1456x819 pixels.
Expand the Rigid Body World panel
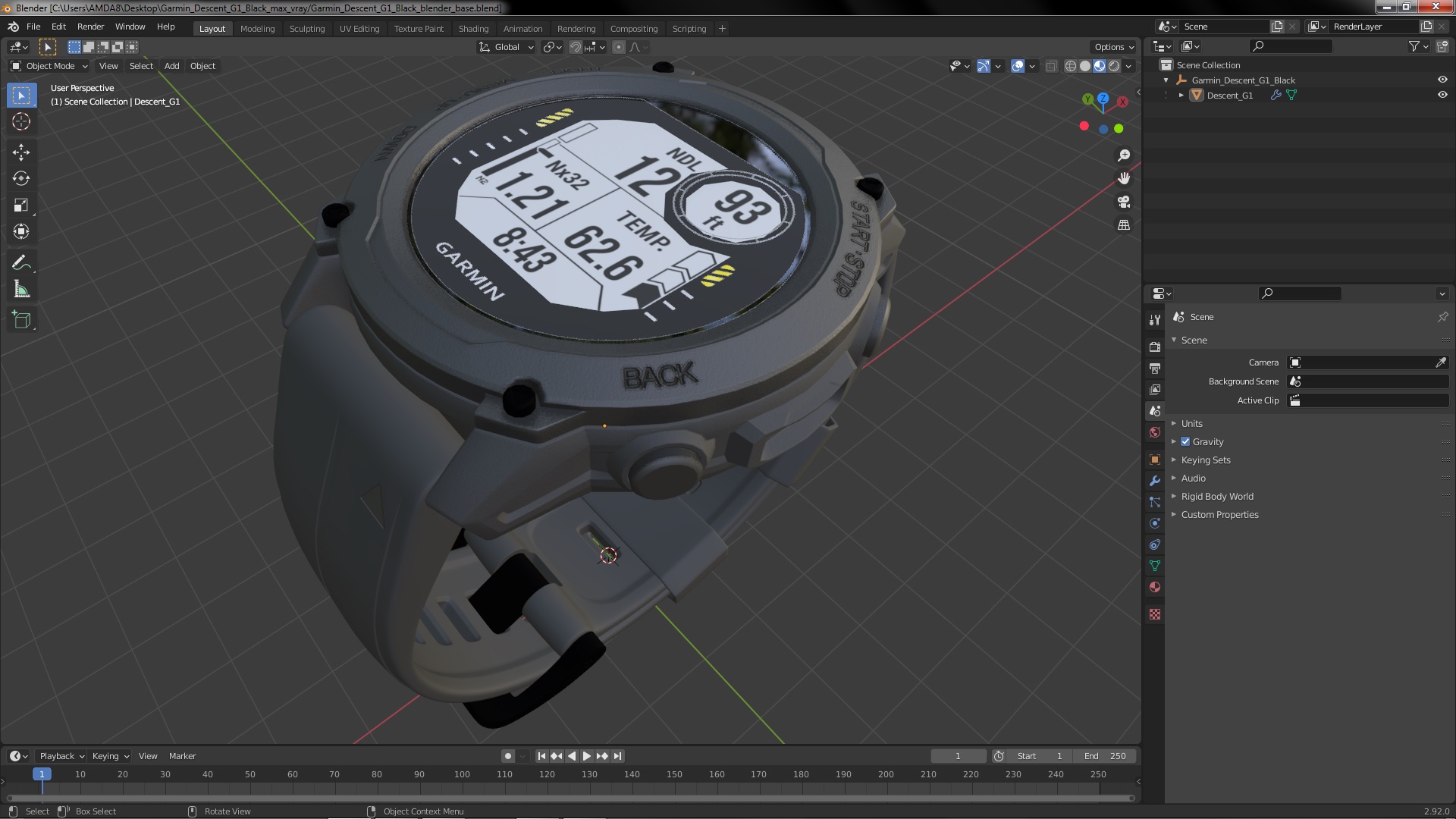(x=1216, y=496)
